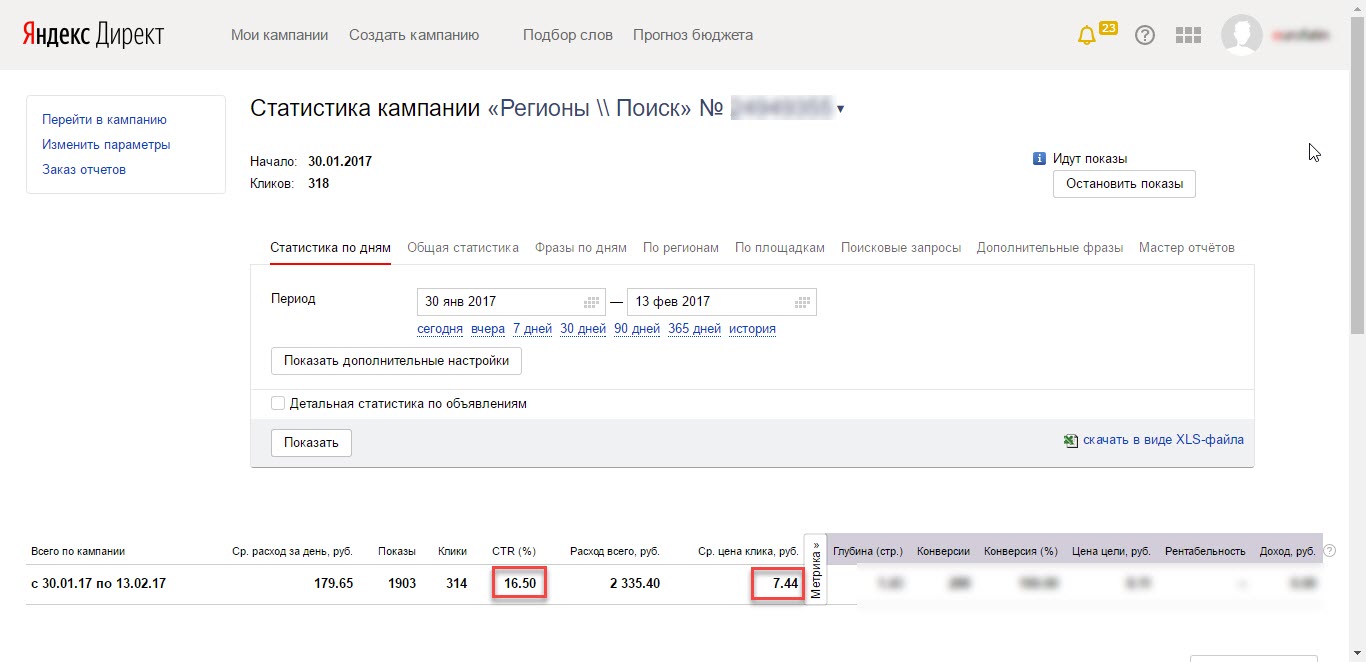Open the Поисковые запросы tab
This screenshot has height=662, width=1366.
901,248
